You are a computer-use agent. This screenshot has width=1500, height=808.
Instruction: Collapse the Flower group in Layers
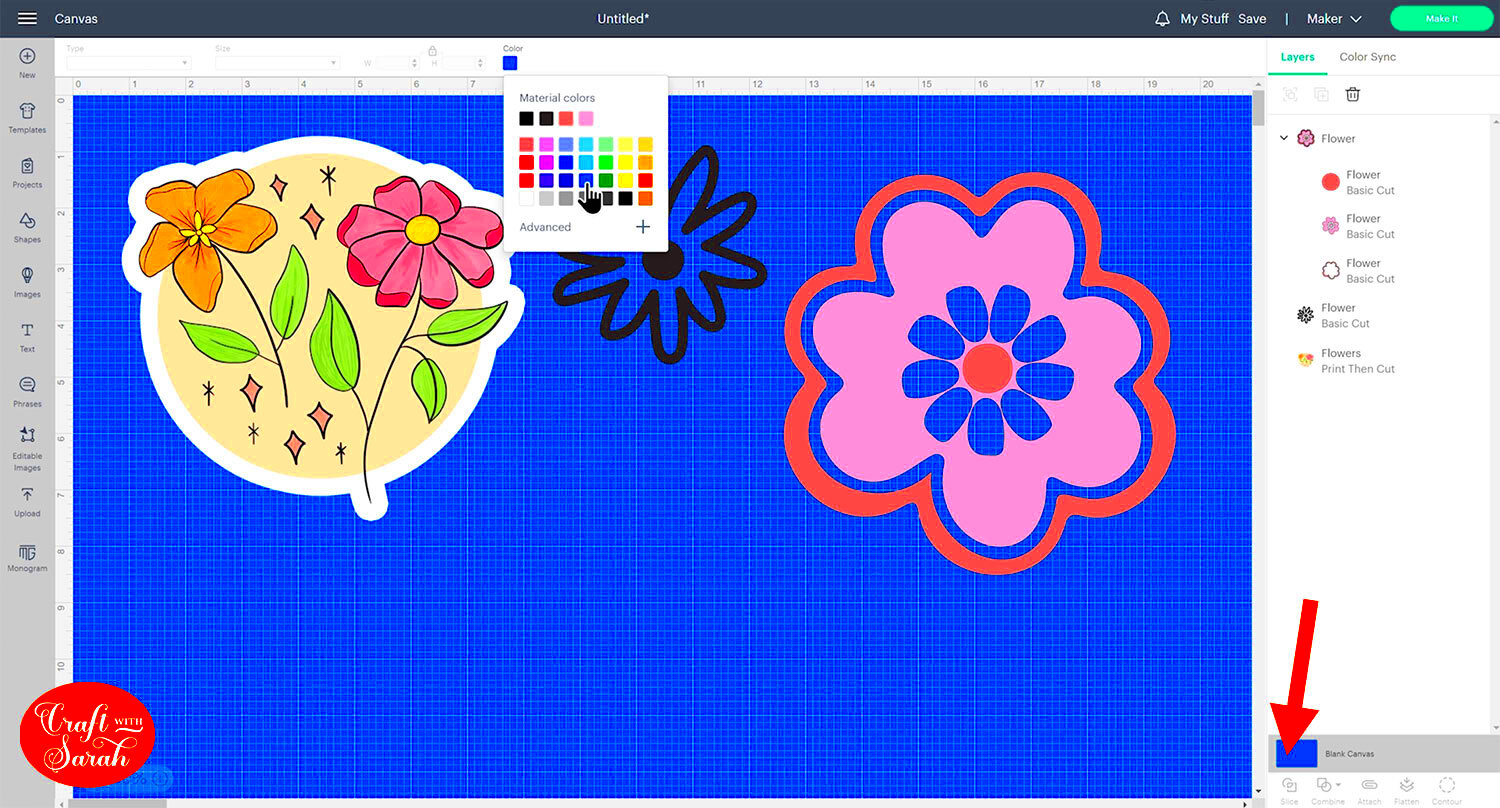(1284, 139)
